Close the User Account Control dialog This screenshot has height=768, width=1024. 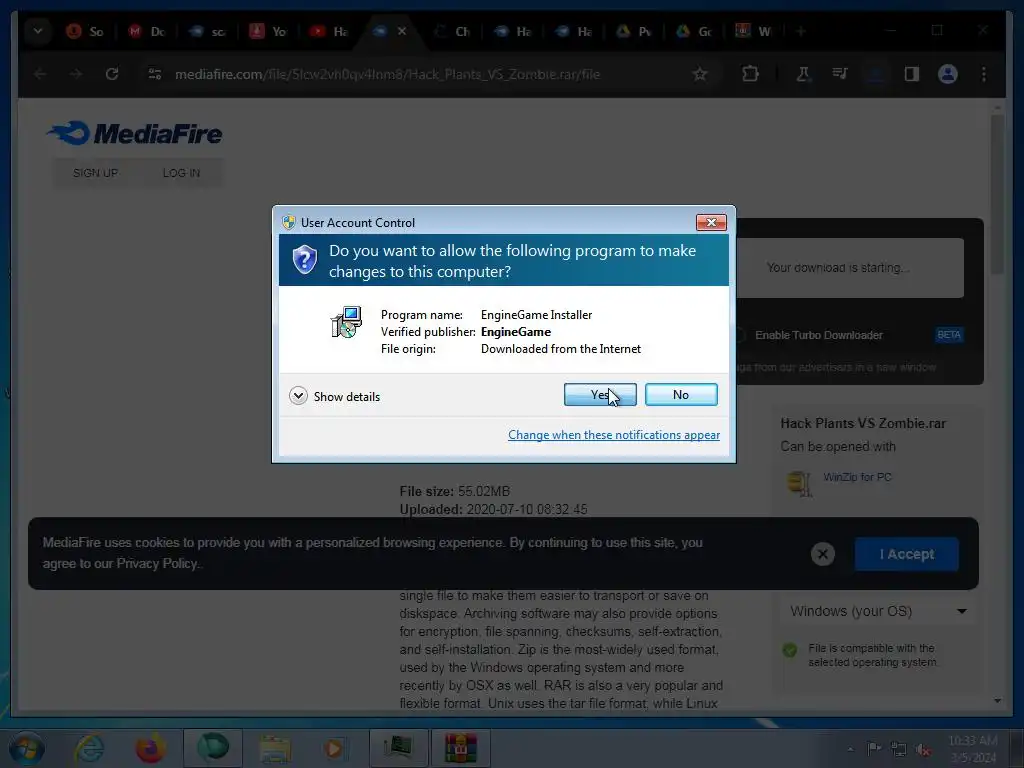point(711,222)
